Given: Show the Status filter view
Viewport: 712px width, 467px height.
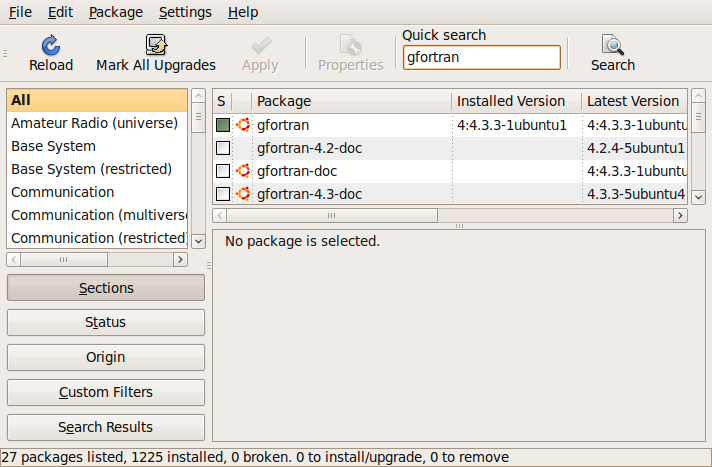Looking at the screenshot, I should tap(106, 322).
